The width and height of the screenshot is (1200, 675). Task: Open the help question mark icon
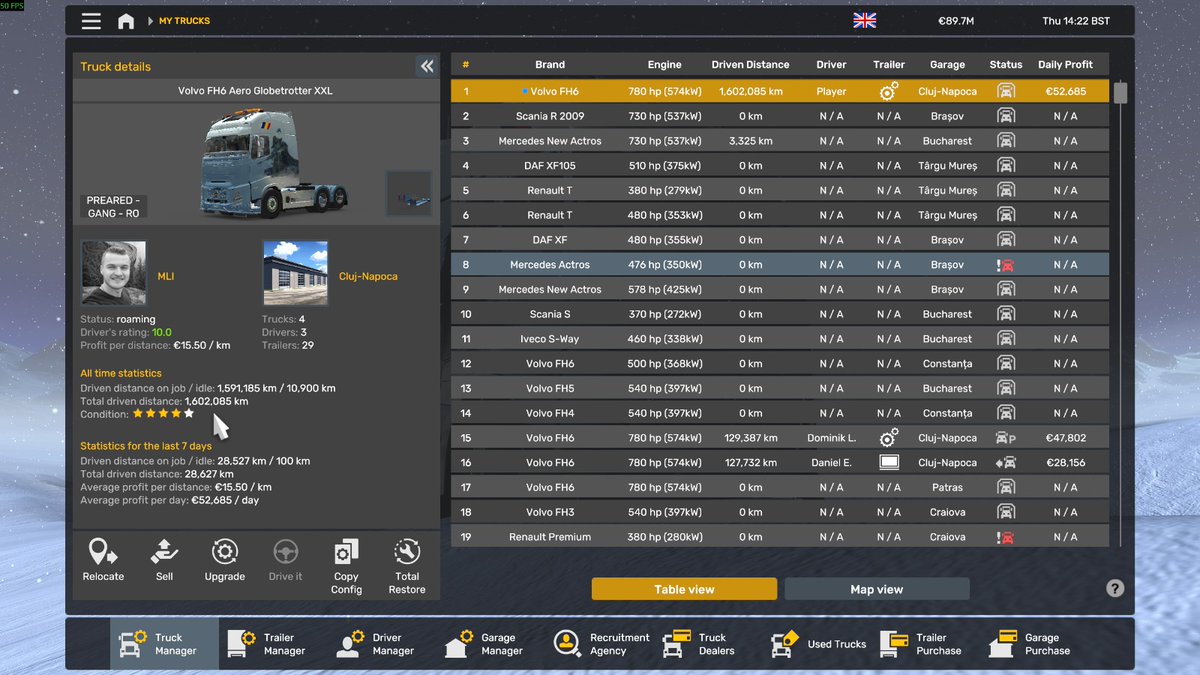[x=1115, y=589]
